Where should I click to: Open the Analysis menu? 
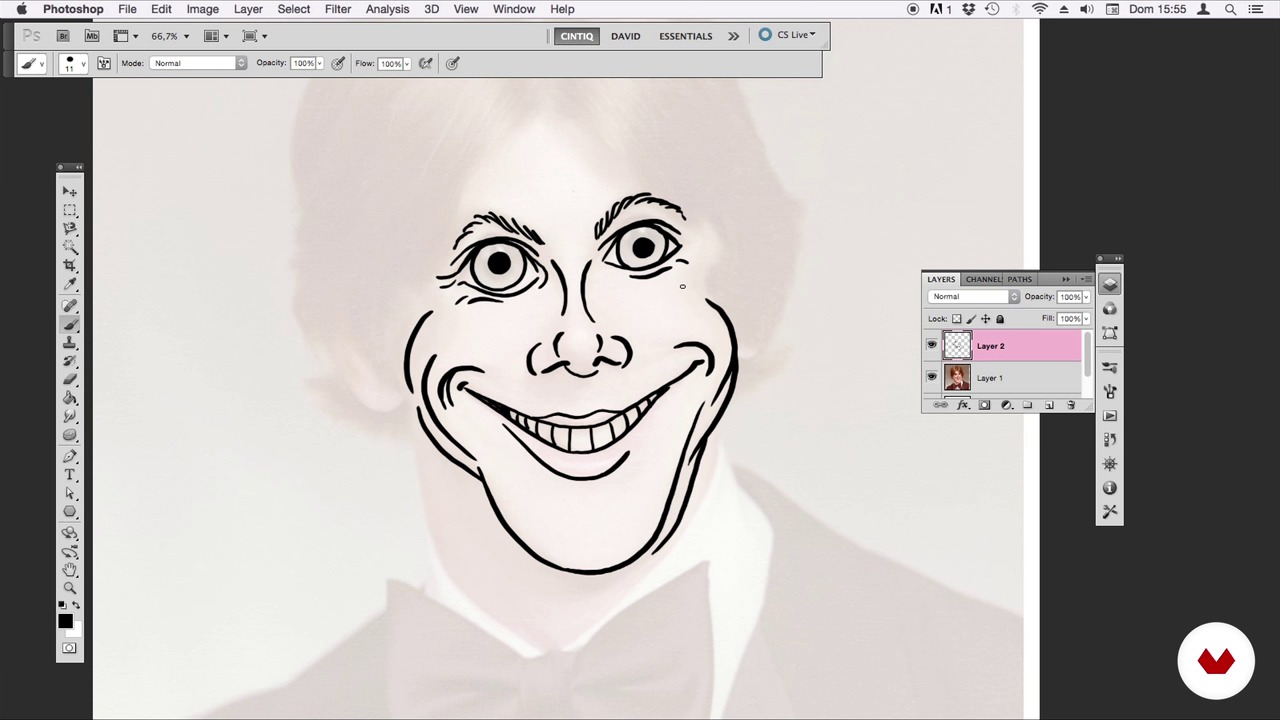[387, 9]
